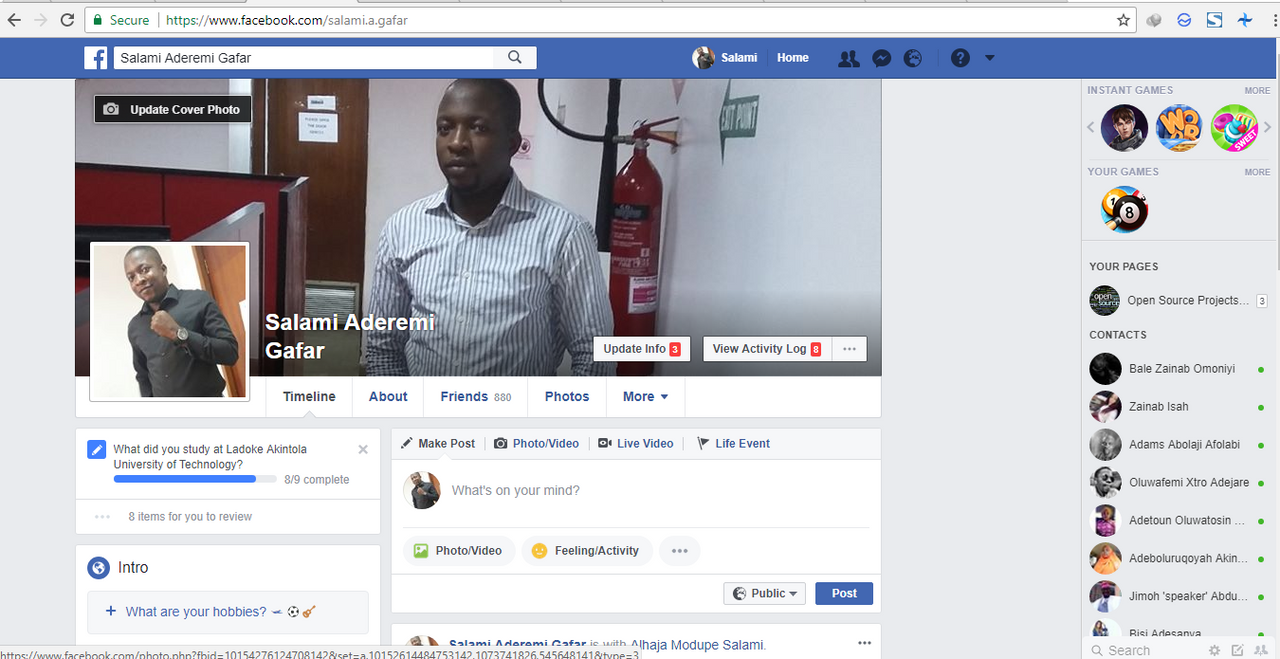
Task: Dismiss the study question card
Action: (363, 450)
